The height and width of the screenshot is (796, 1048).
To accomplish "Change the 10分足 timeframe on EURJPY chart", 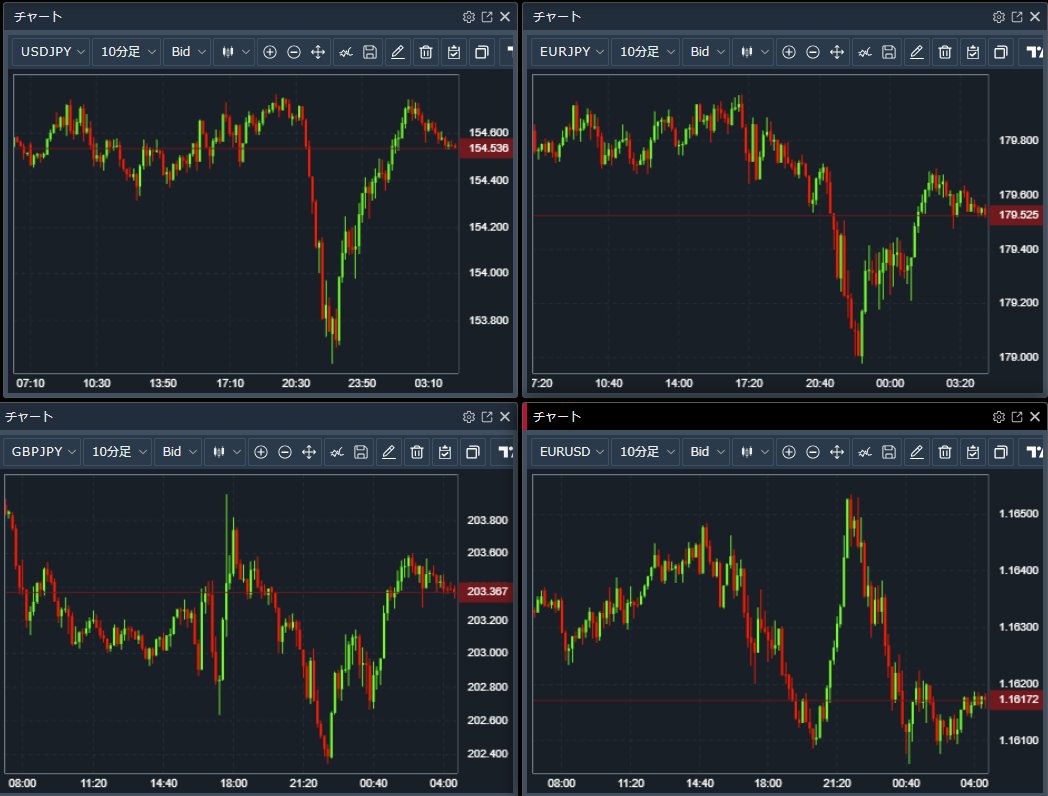I will [646, 51].
